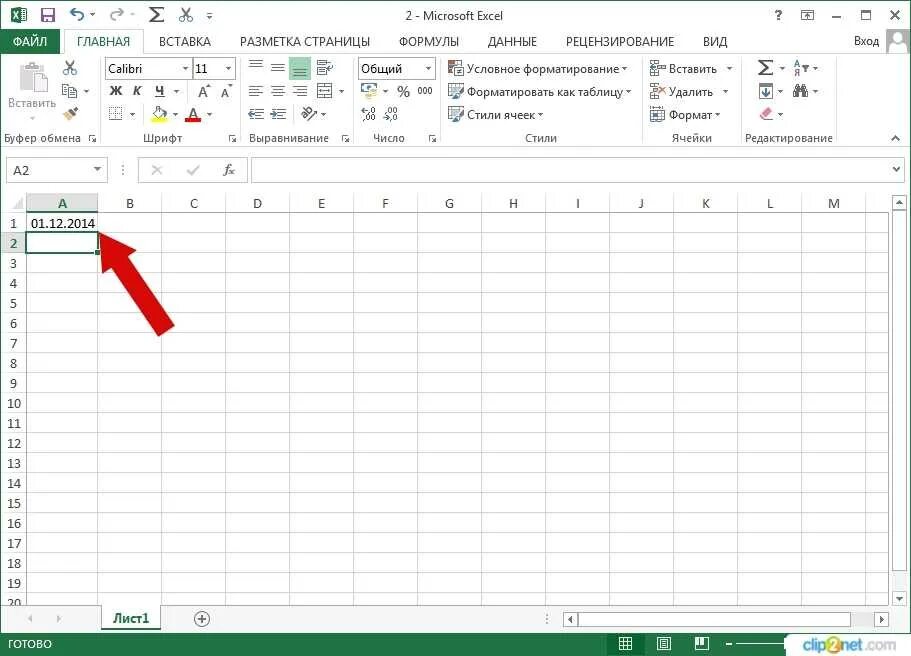
Task: Increase the cell indent
Action: (278, 114)
